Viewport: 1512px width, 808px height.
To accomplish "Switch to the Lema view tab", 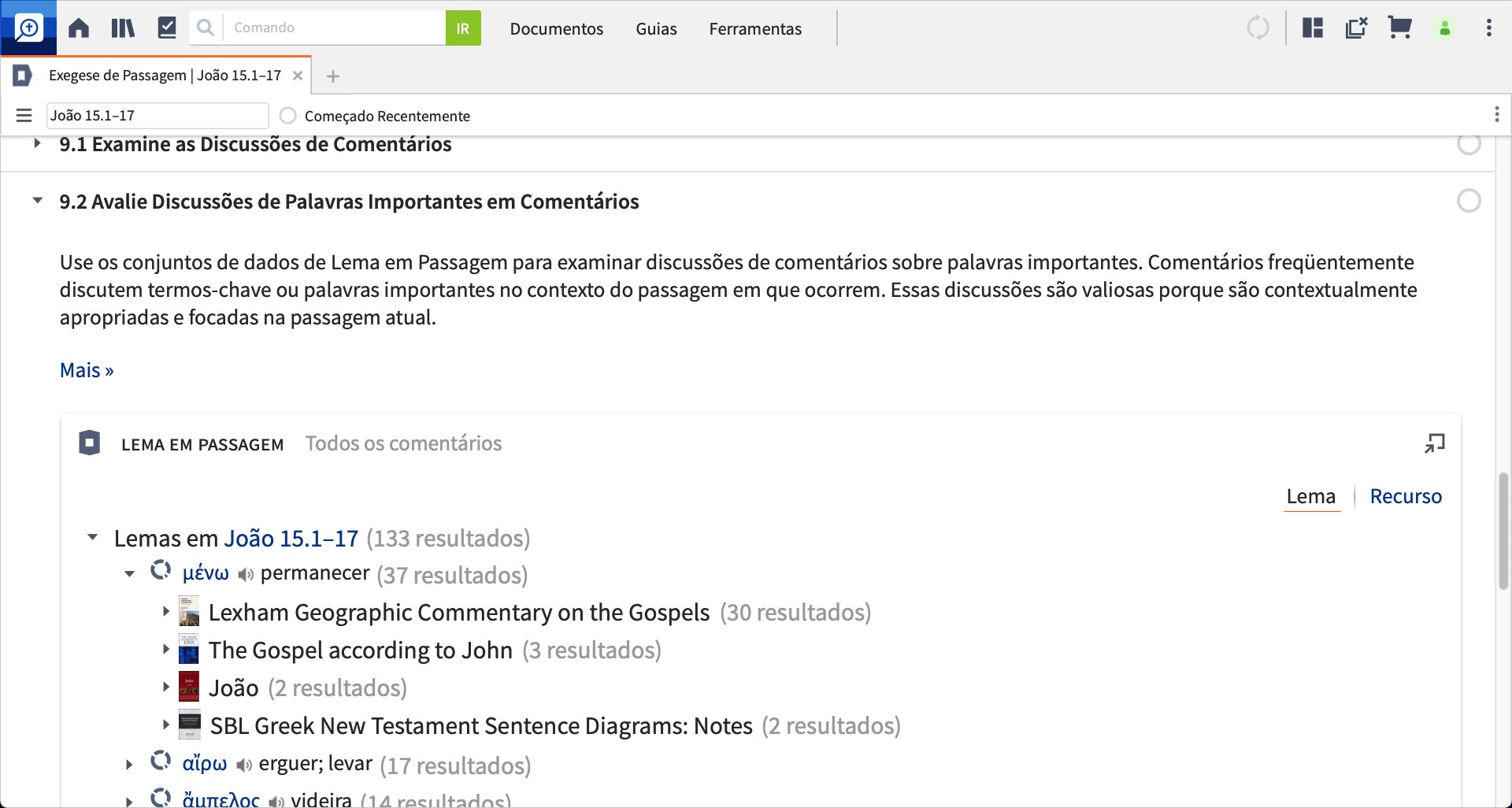I will coord(1310,496).
